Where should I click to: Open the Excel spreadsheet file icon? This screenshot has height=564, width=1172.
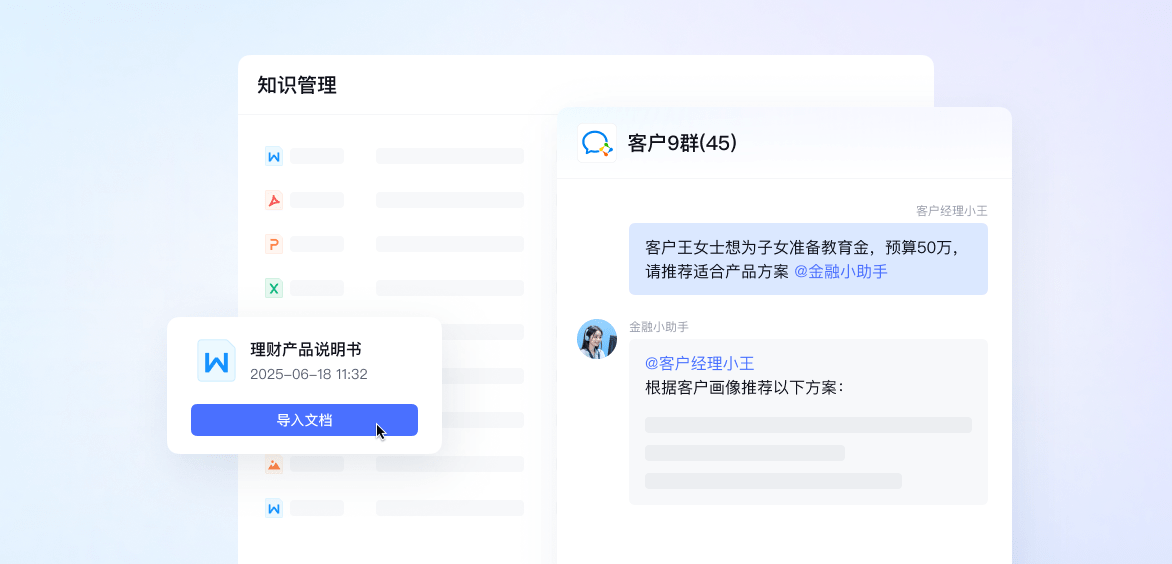(274, 288)
